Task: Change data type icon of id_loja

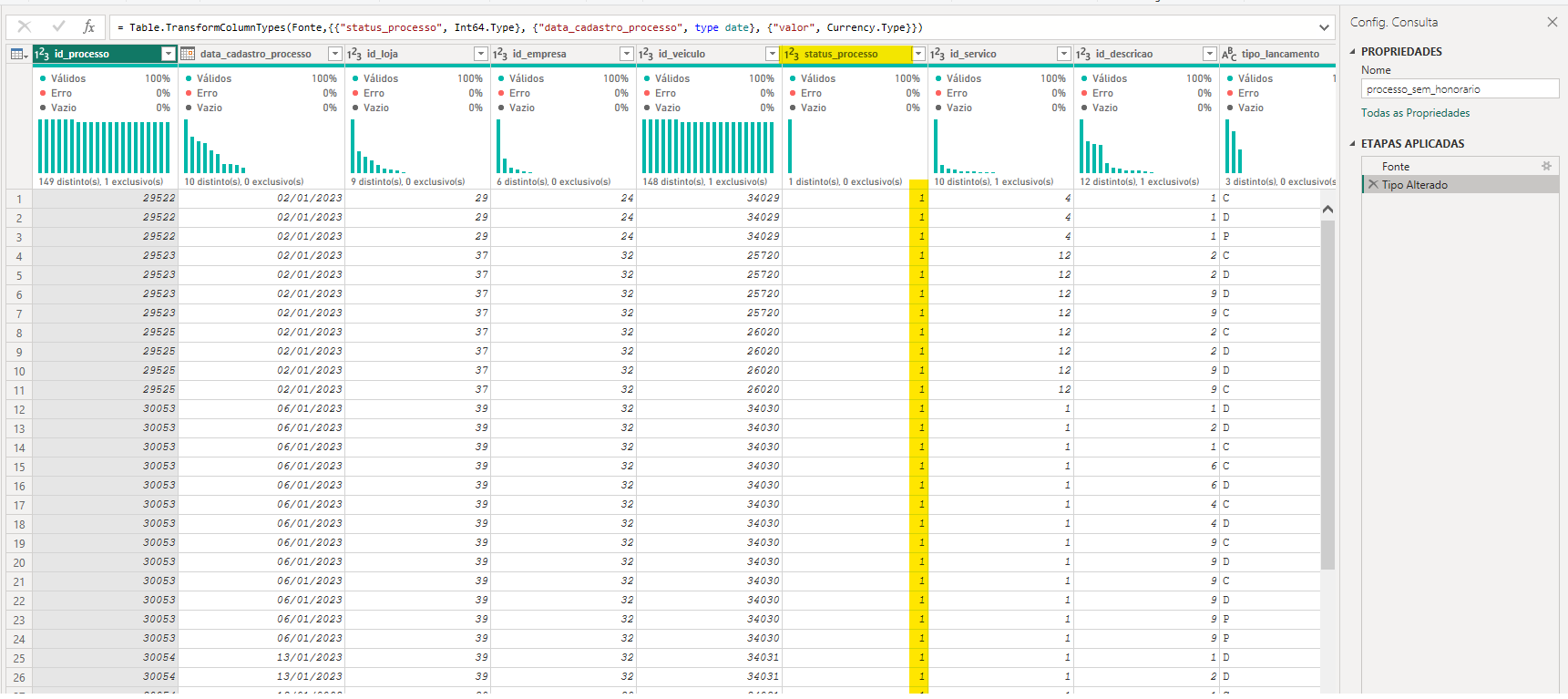Action: coord(354,54)
